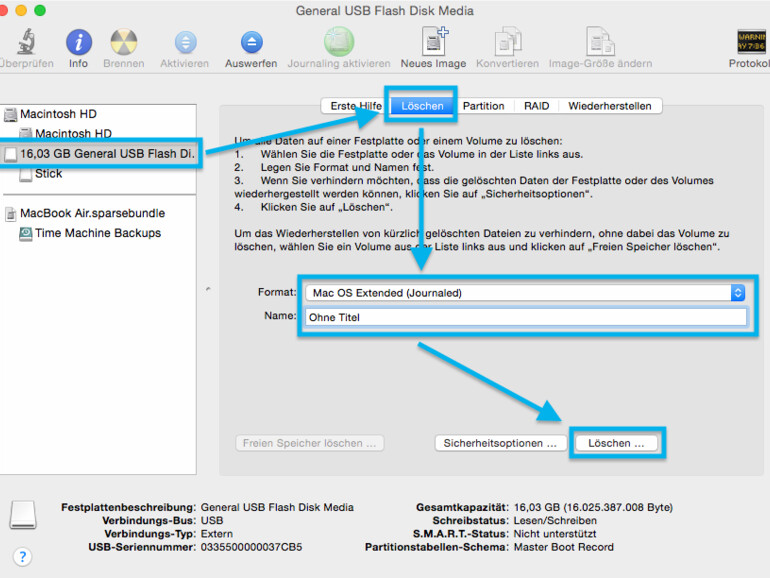Image resolution: width=770 pixels, height=578 pixels.
Task: Click the Journaling aktivieren icon
Action: coord(339,41)
